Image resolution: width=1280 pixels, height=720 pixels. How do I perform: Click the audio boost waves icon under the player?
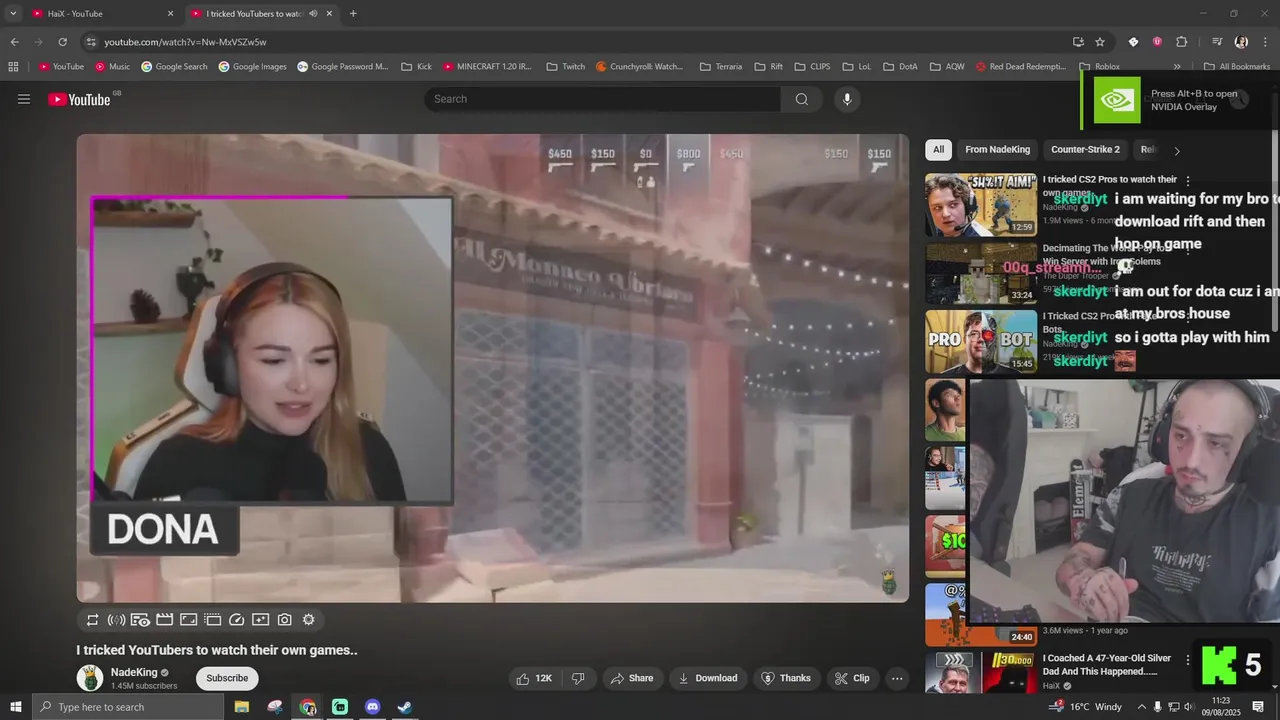pyautogui.click(x=117, y=620)
